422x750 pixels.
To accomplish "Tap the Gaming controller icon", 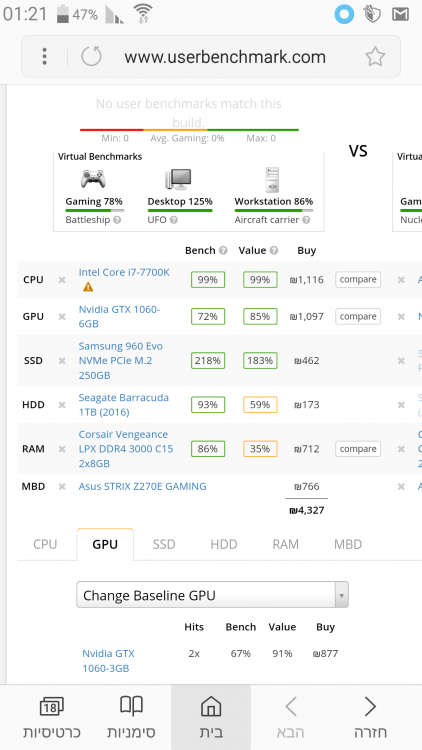I will pyautogui.click(x=93, y=179).
